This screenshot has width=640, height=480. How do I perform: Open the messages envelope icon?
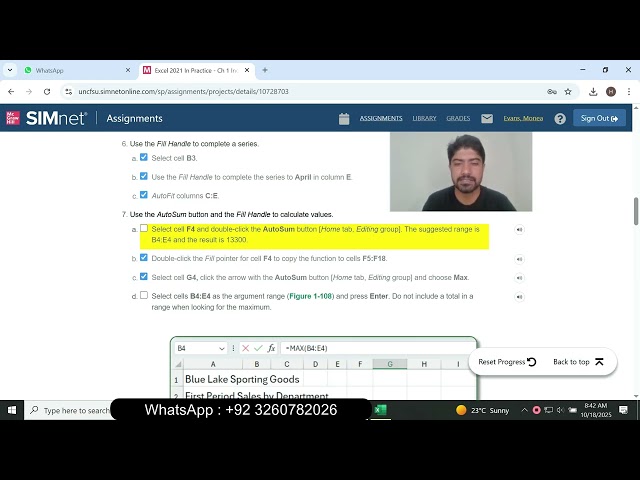tap(487, 118)
